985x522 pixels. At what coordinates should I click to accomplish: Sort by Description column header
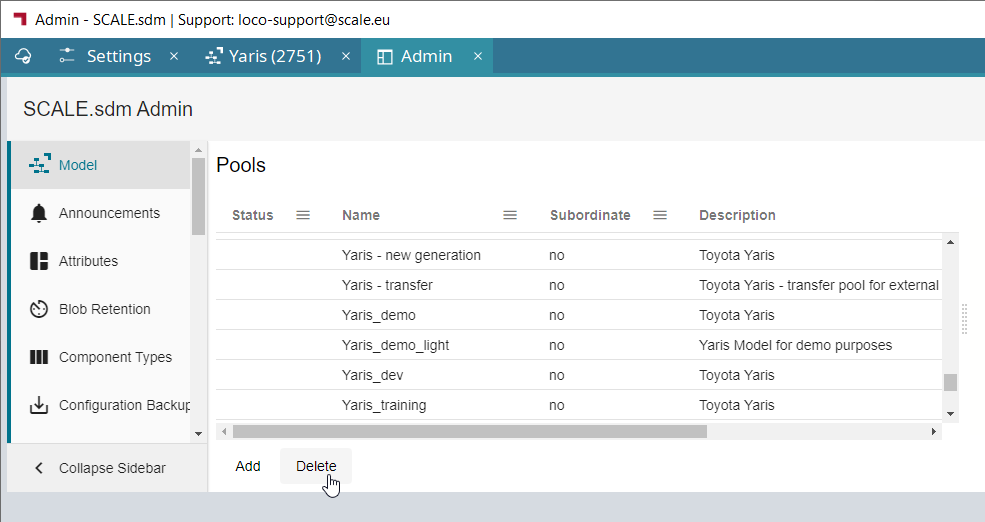pyautogui.click(x=737, y=215)
